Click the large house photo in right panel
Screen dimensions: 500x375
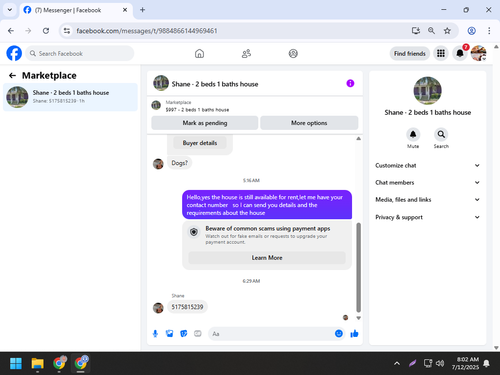427,91
